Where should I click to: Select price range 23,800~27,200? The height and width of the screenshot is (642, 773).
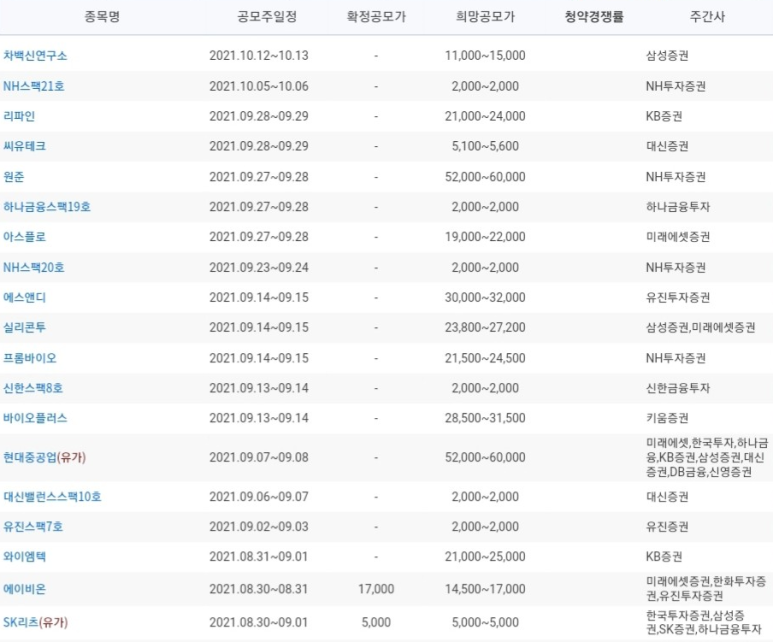pyautogui.click(x=485, y=327)
